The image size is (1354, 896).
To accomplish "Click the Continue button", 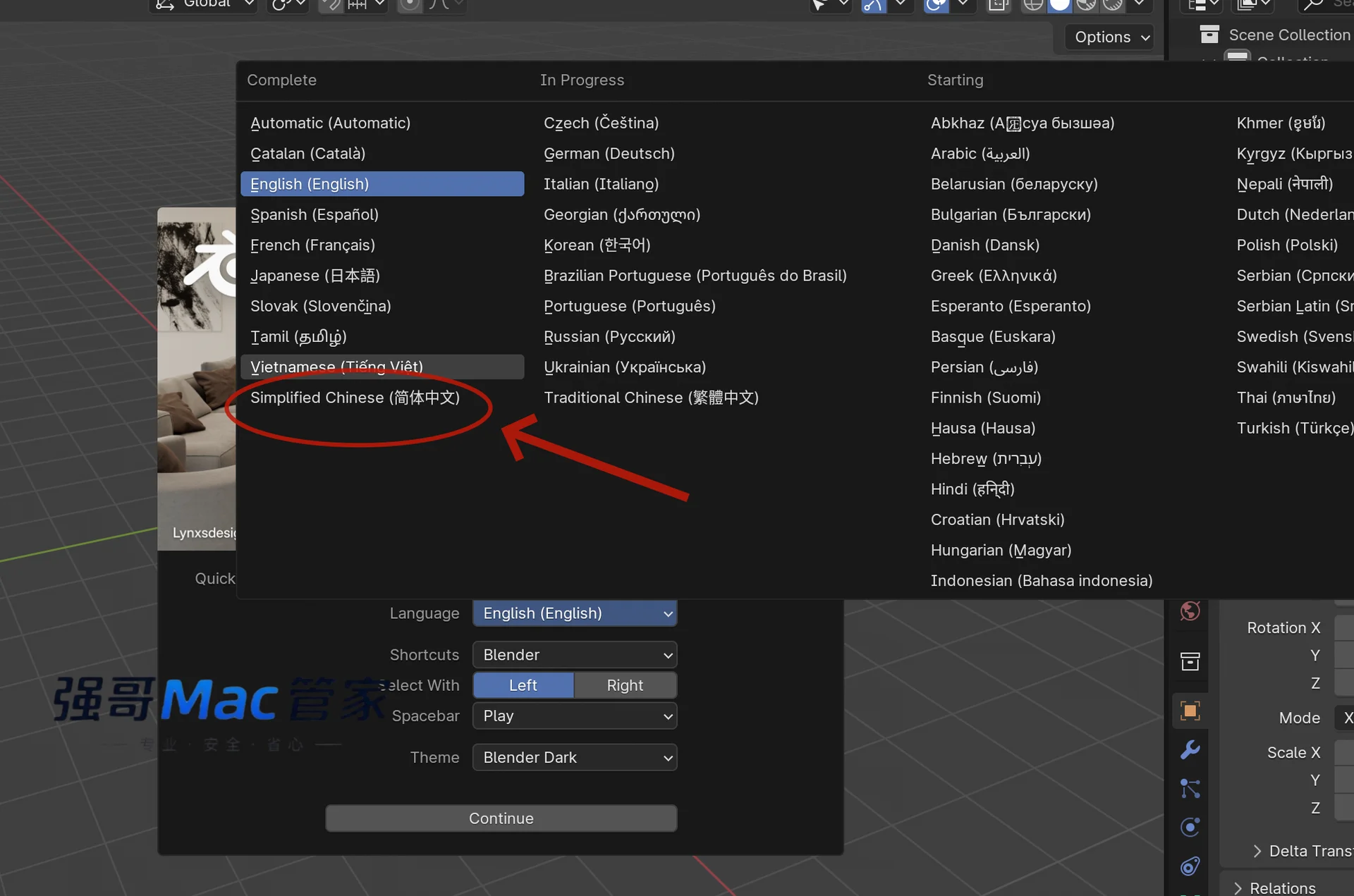I will coord(501,818).
